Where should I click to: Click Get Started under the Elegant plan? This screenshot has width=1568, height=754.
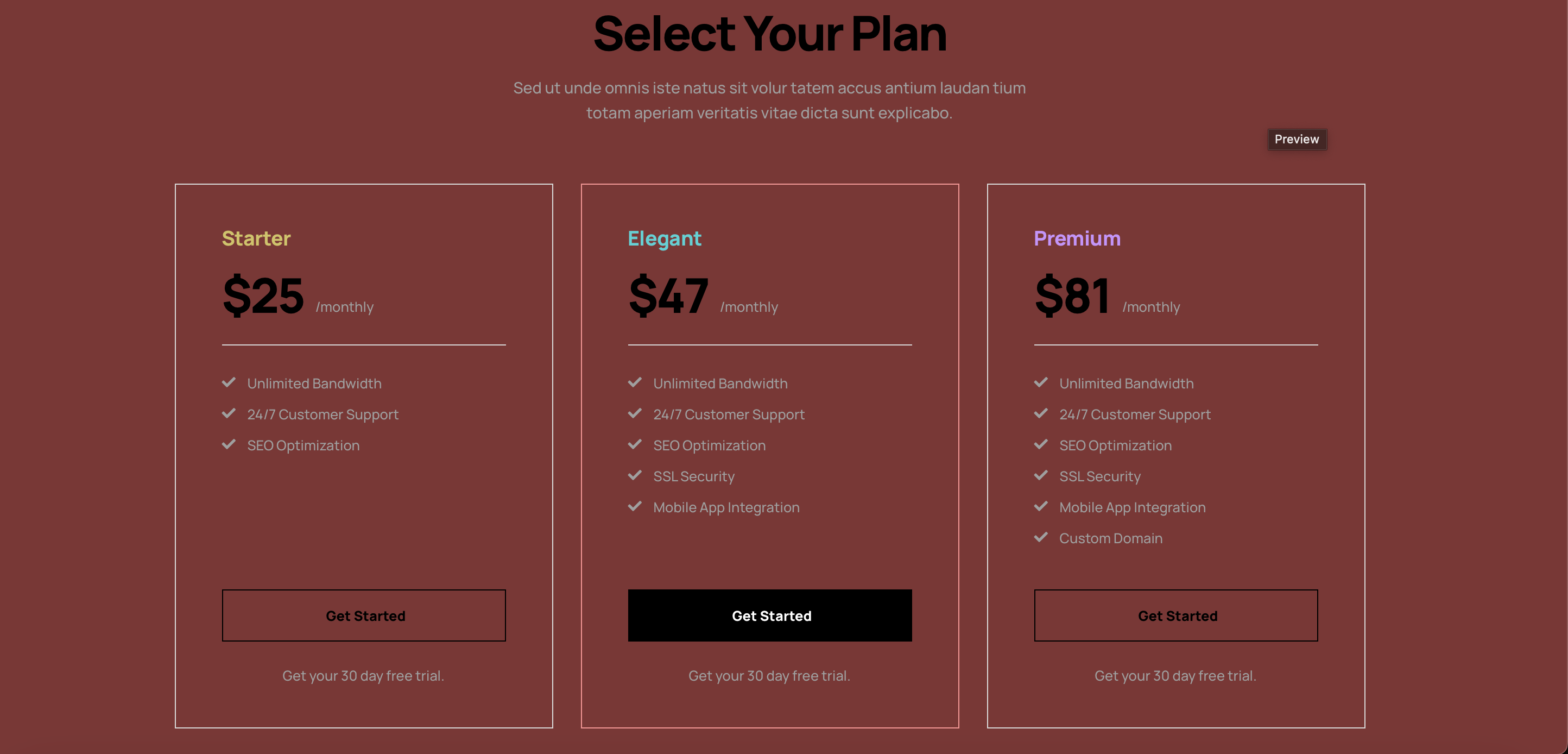point(770,615)
